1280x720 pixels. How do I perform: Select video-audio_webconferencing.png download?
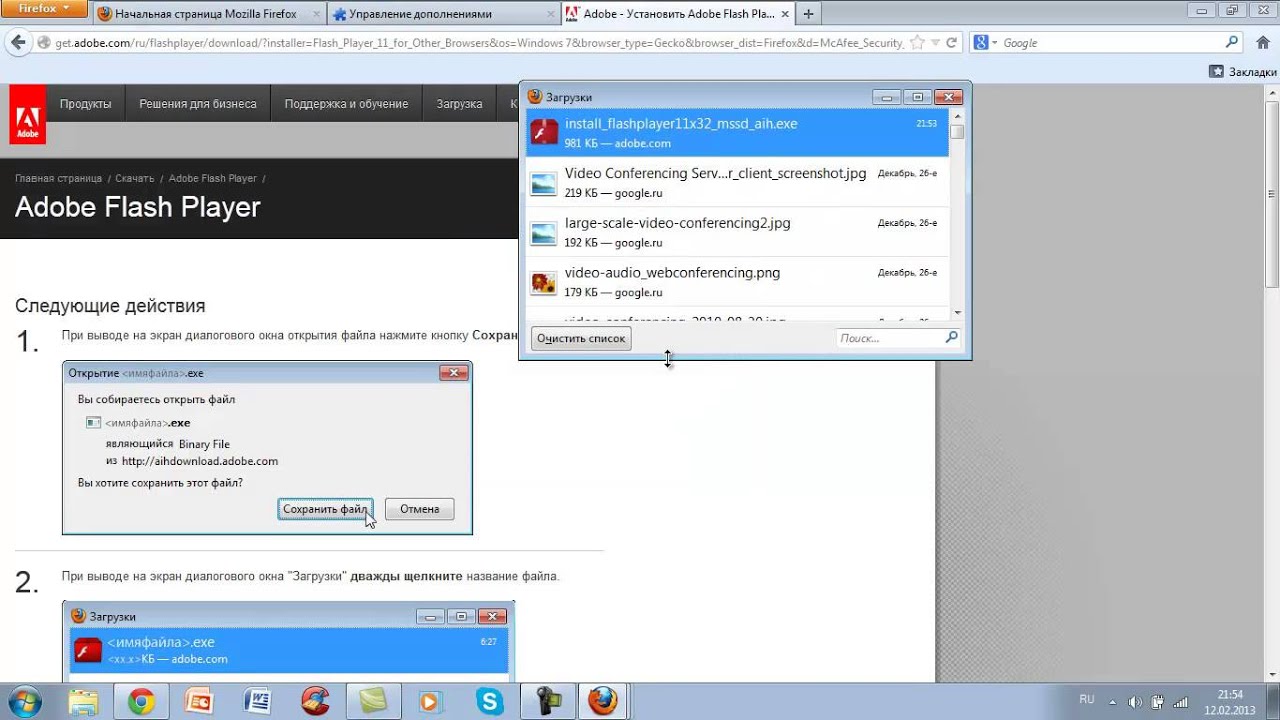pos(736,282)
